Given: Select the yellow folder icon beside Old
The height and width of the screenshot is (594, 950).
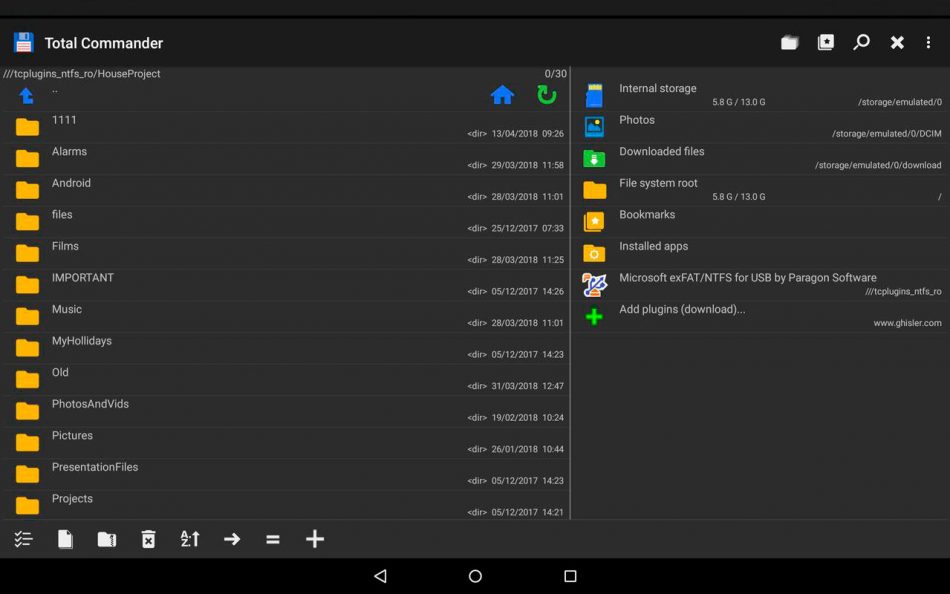Looking at the screenshot, I should (27, 379).
